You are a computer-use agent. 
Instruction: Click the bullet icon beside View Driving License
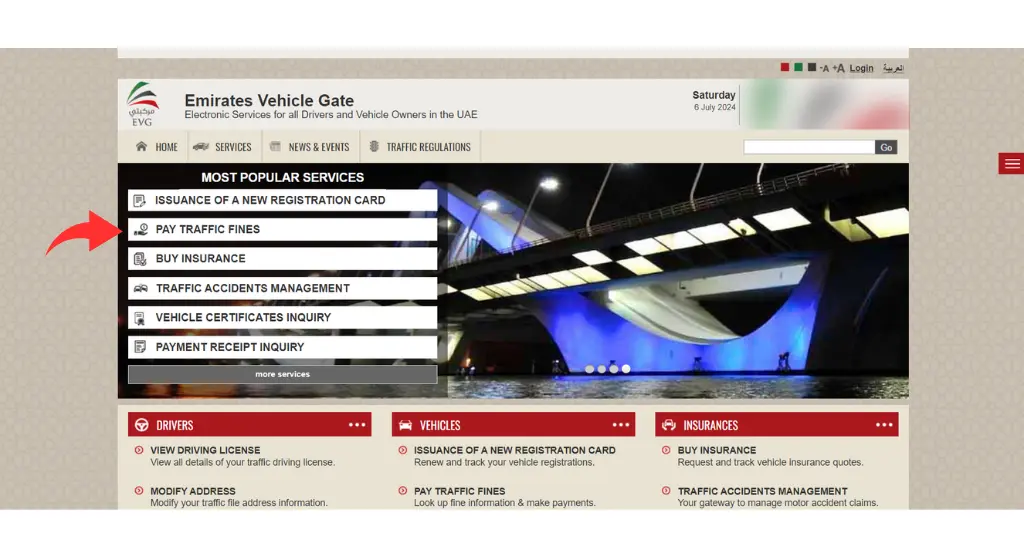tap(139, 450)
